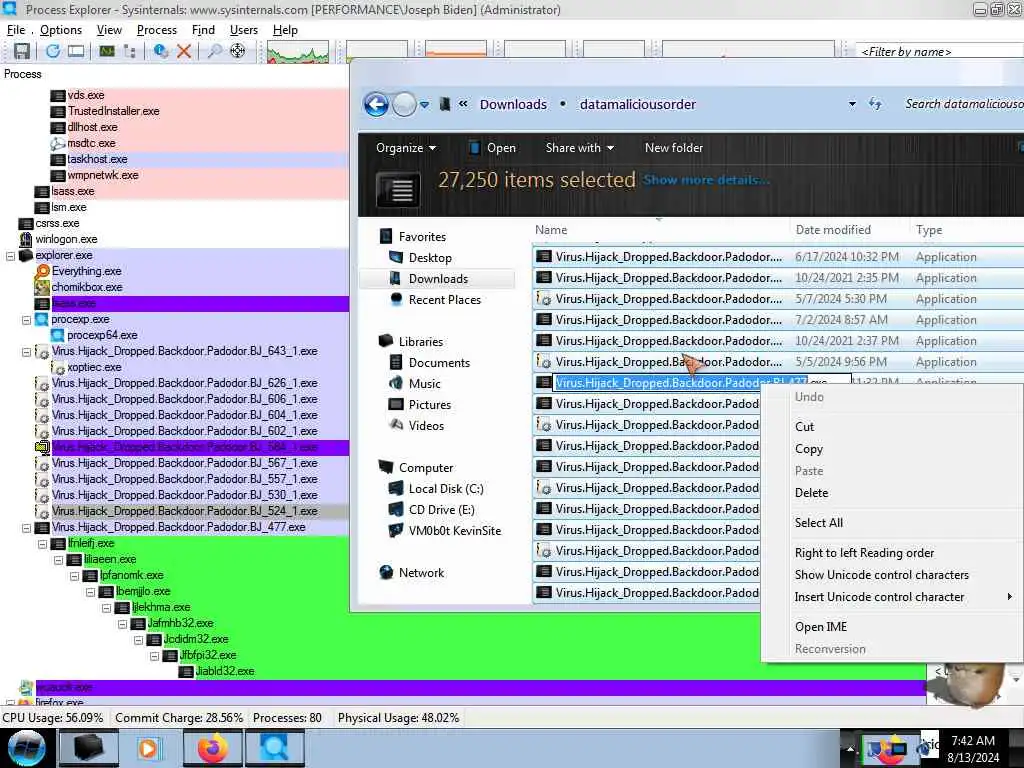Open the Process menu

(x=157, y=30)
